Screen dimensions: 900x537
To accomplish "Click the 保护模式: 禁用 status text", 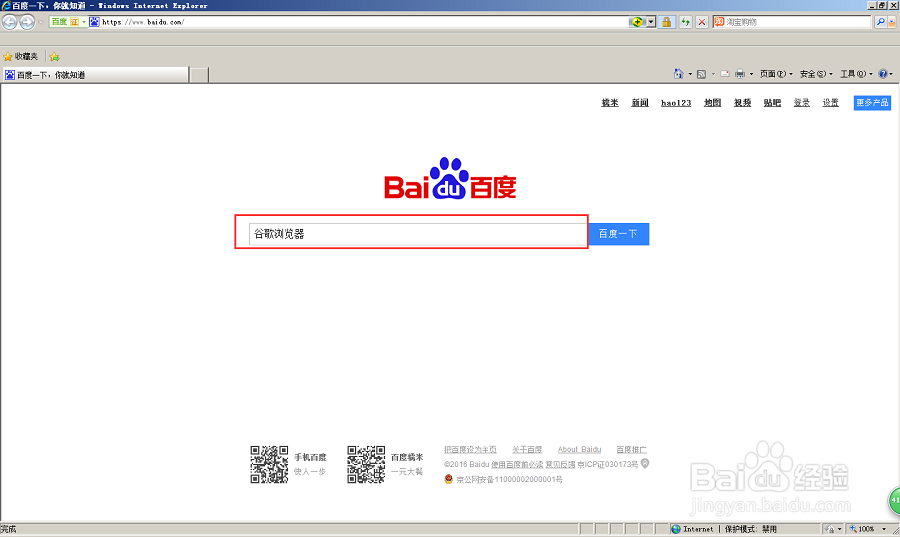I will click(x=751, y=529).
